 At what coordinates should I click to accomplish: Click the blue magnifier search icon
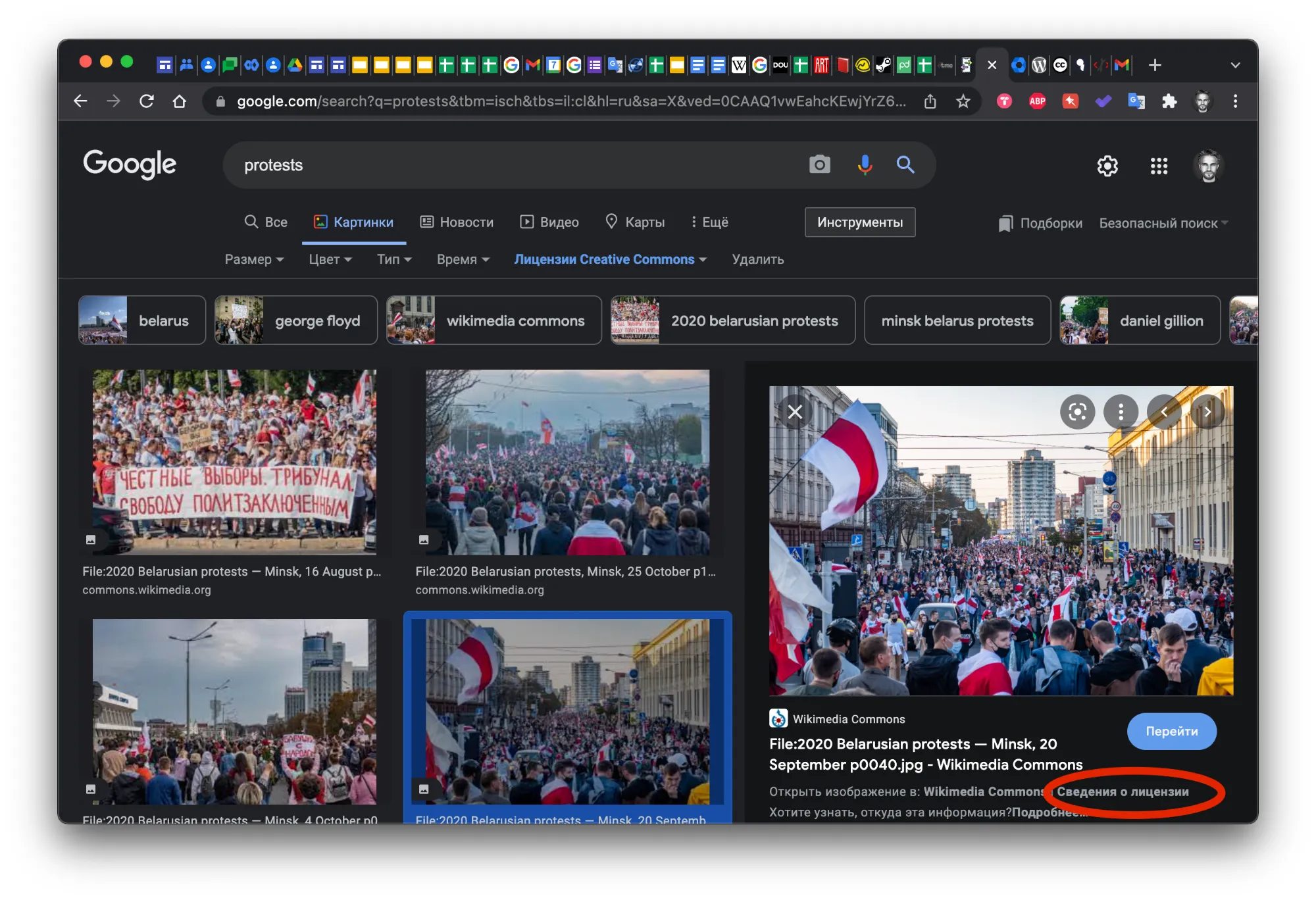click(x=905, y=164)
